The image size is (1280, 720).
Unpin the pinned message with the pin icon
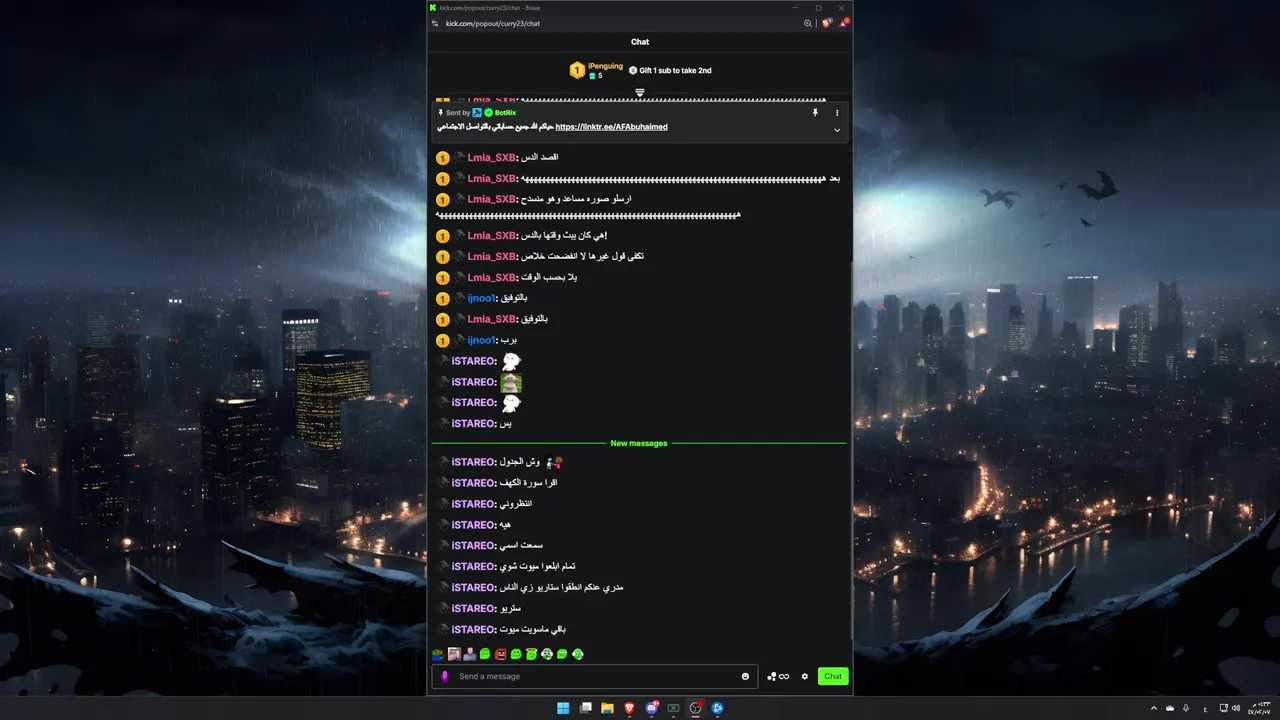[815, 113]
